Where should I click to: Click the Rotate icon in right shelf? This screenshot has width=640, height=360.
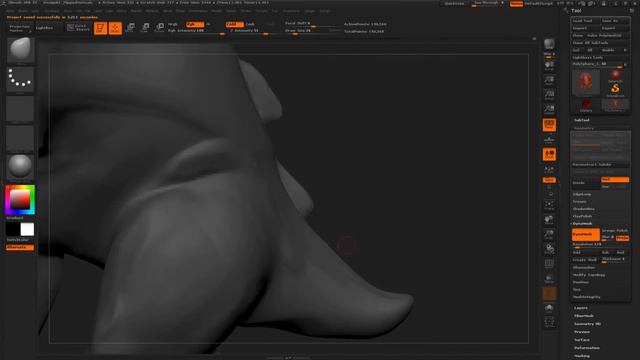click(x=549, y=249)
